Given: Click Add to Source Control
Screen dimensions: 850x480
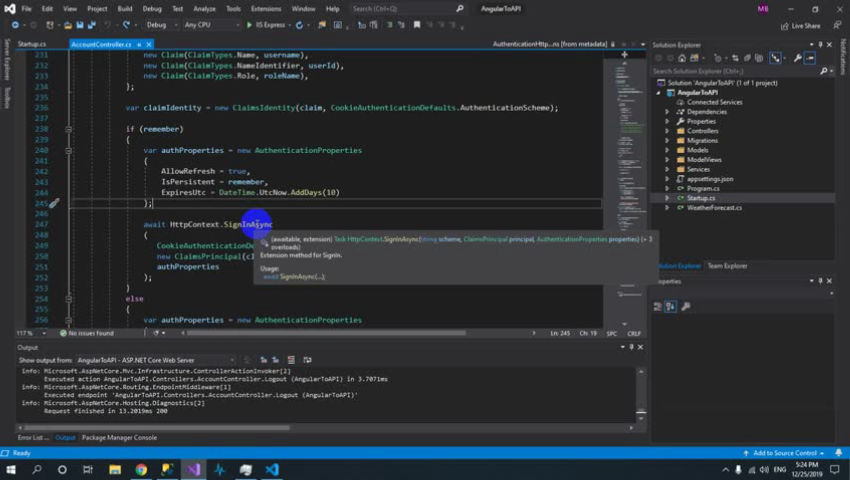Looking at the screenshot, I should point(784,453).
